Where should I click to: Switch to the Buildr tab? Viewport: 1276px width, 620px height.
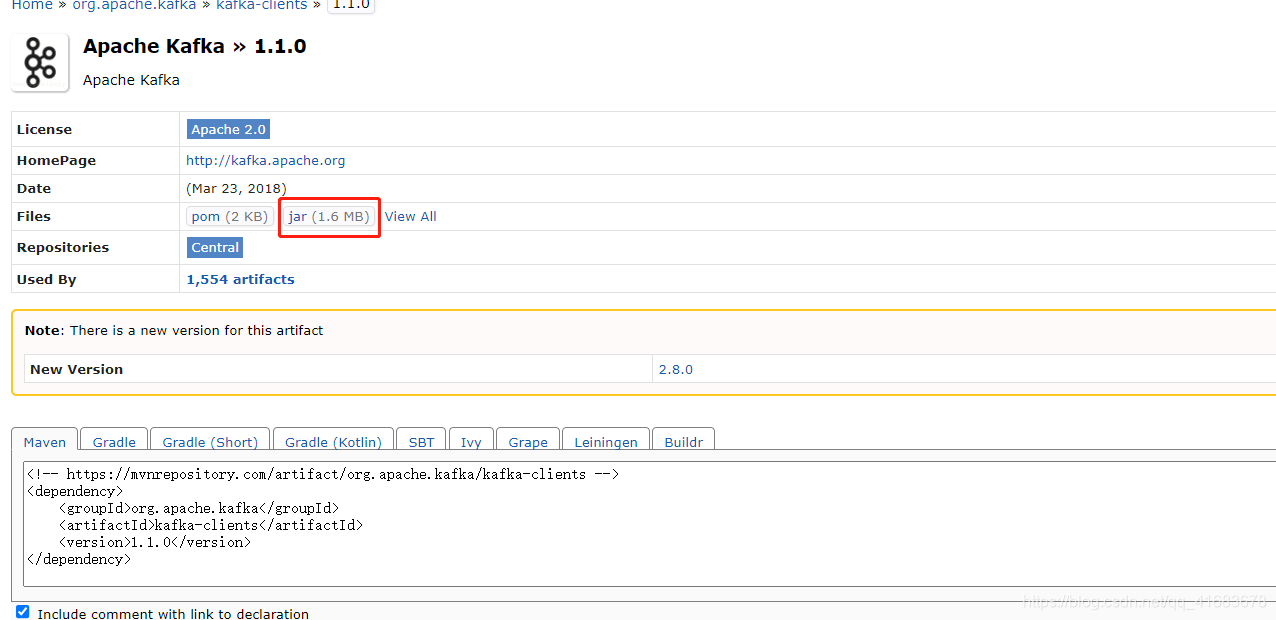(684, 441)
